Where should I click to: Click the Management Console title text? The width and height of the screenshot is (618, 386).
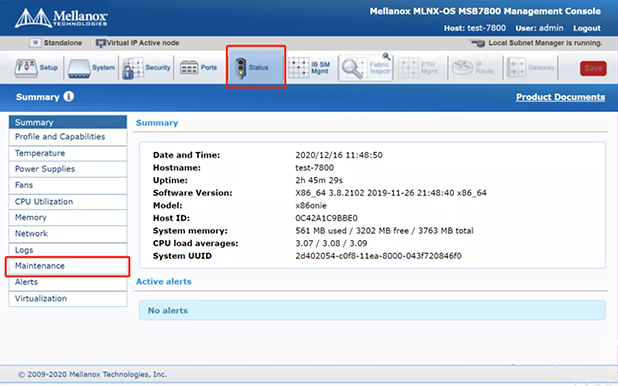(x=485, y=11)
